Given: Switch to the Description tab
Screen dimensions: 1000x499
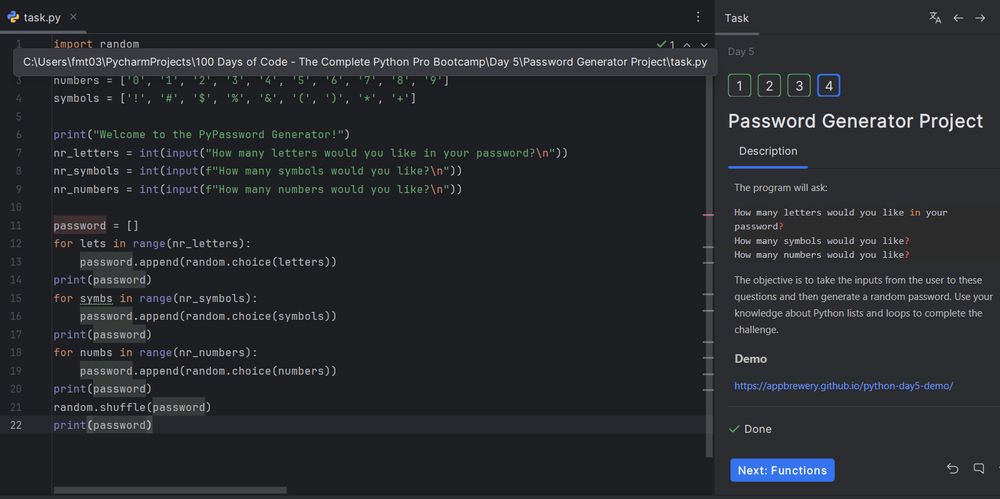Looking at the screenshot, I should 768,151.
